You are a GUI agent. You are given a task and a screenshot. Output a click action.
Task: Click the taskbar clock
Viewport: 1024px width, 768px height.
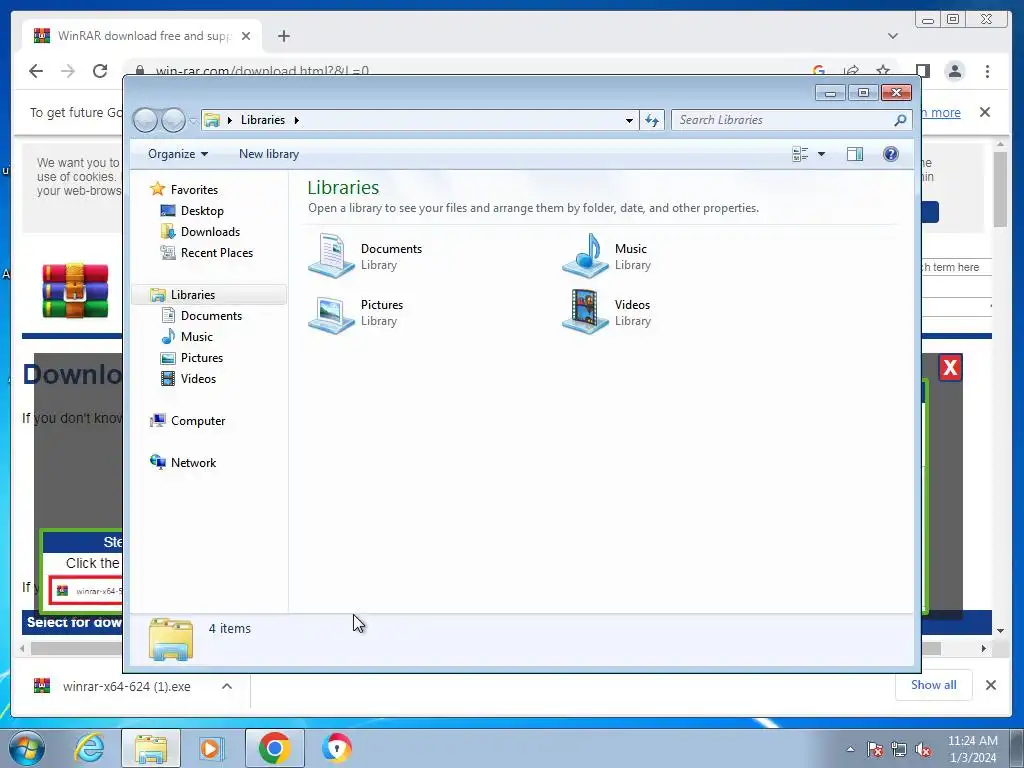pos(972,749)
